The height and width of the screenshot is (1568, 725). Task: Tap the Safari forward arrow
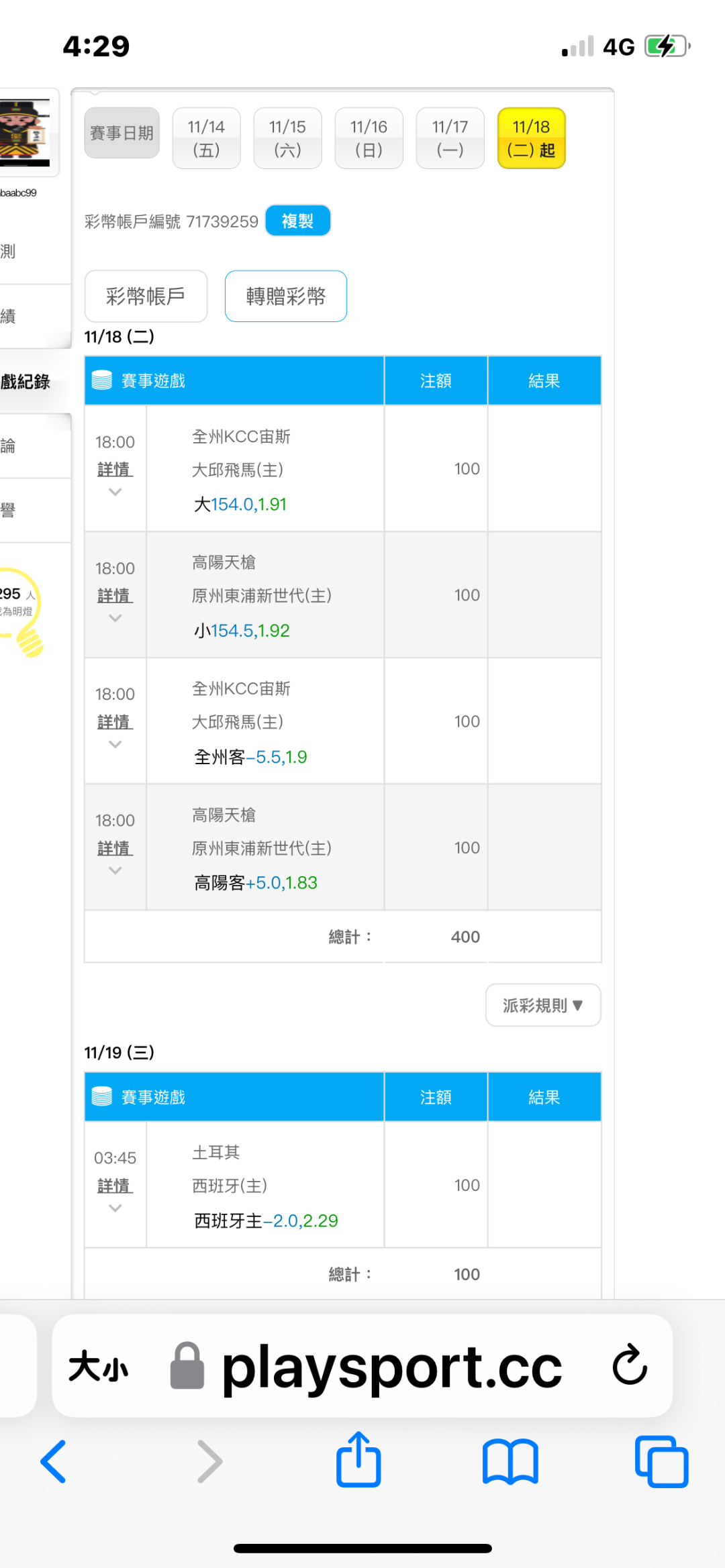(209, 1461)
